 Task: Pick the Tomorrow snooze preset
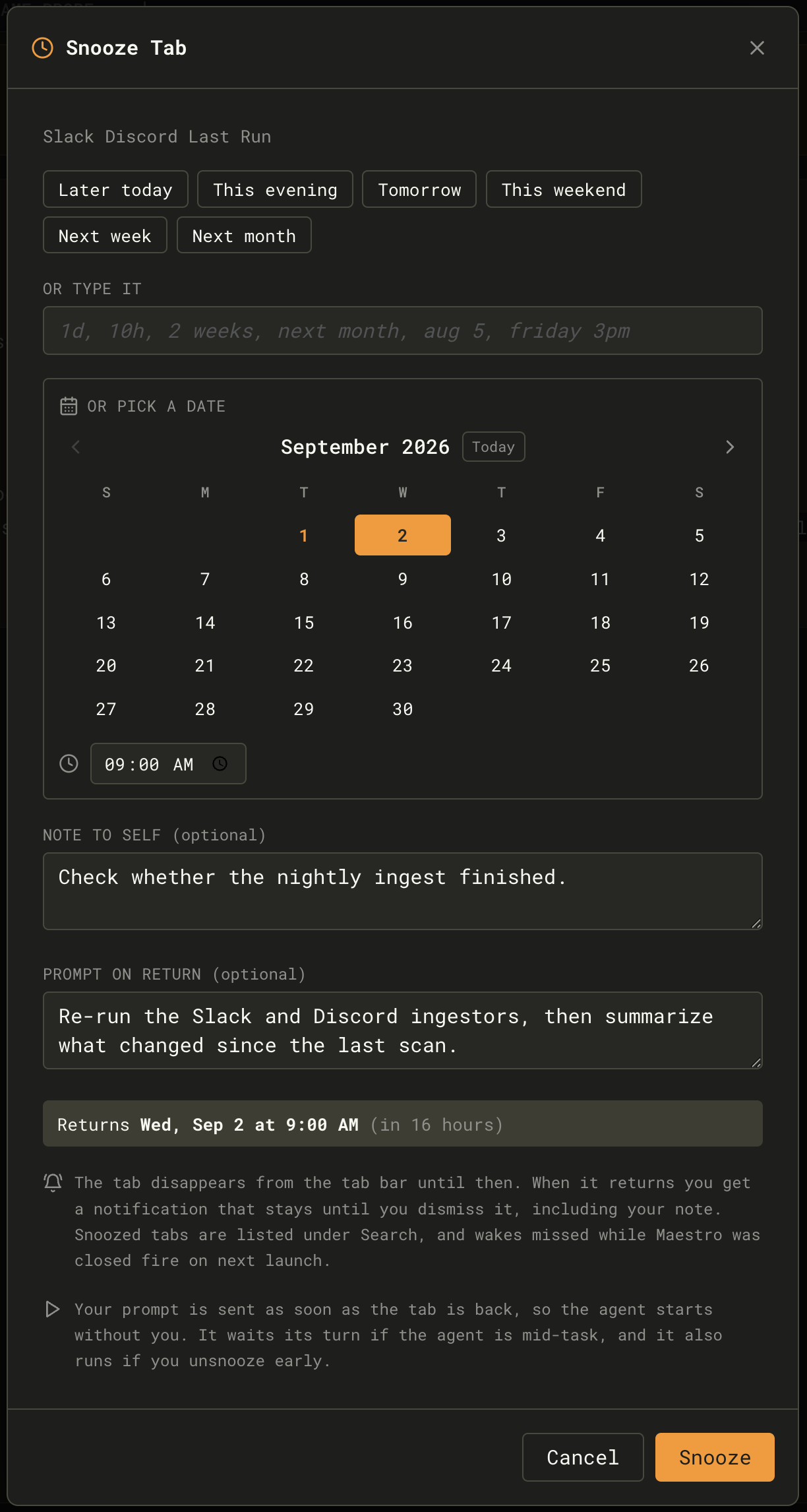[419, 189]
